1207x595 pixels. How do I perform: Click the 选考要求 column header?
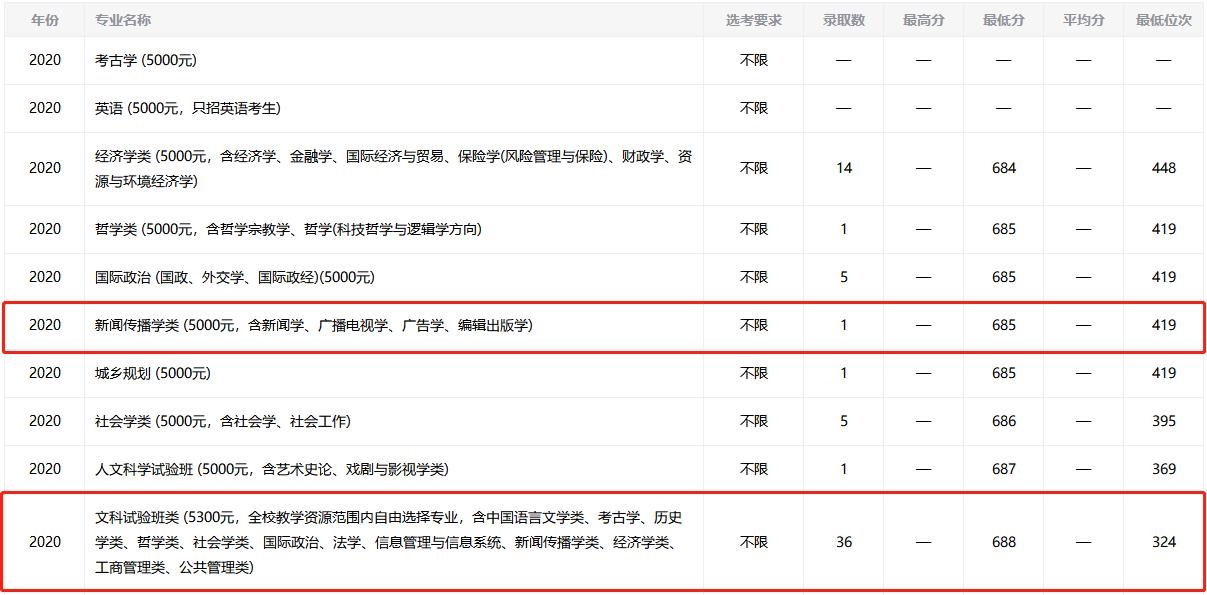pyautogui.click(x=753, y=18)
